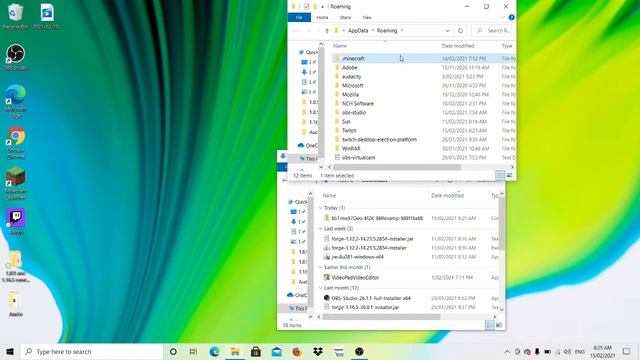Screen dimensions: 640x360
Task: Click the taskbar search box
Action: pos(92,351)
